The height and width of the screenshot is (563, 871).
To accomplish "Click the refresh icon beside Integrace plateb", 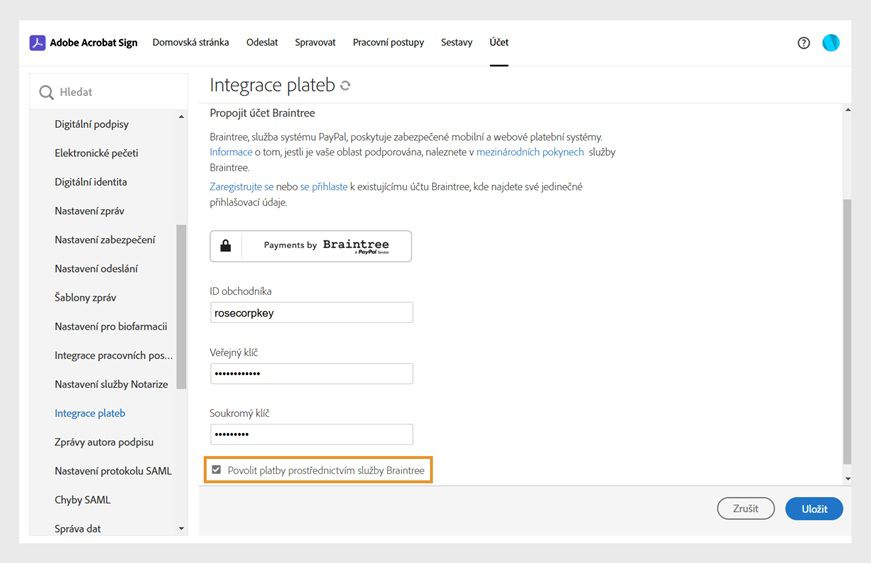I will [x=345, y=86].
